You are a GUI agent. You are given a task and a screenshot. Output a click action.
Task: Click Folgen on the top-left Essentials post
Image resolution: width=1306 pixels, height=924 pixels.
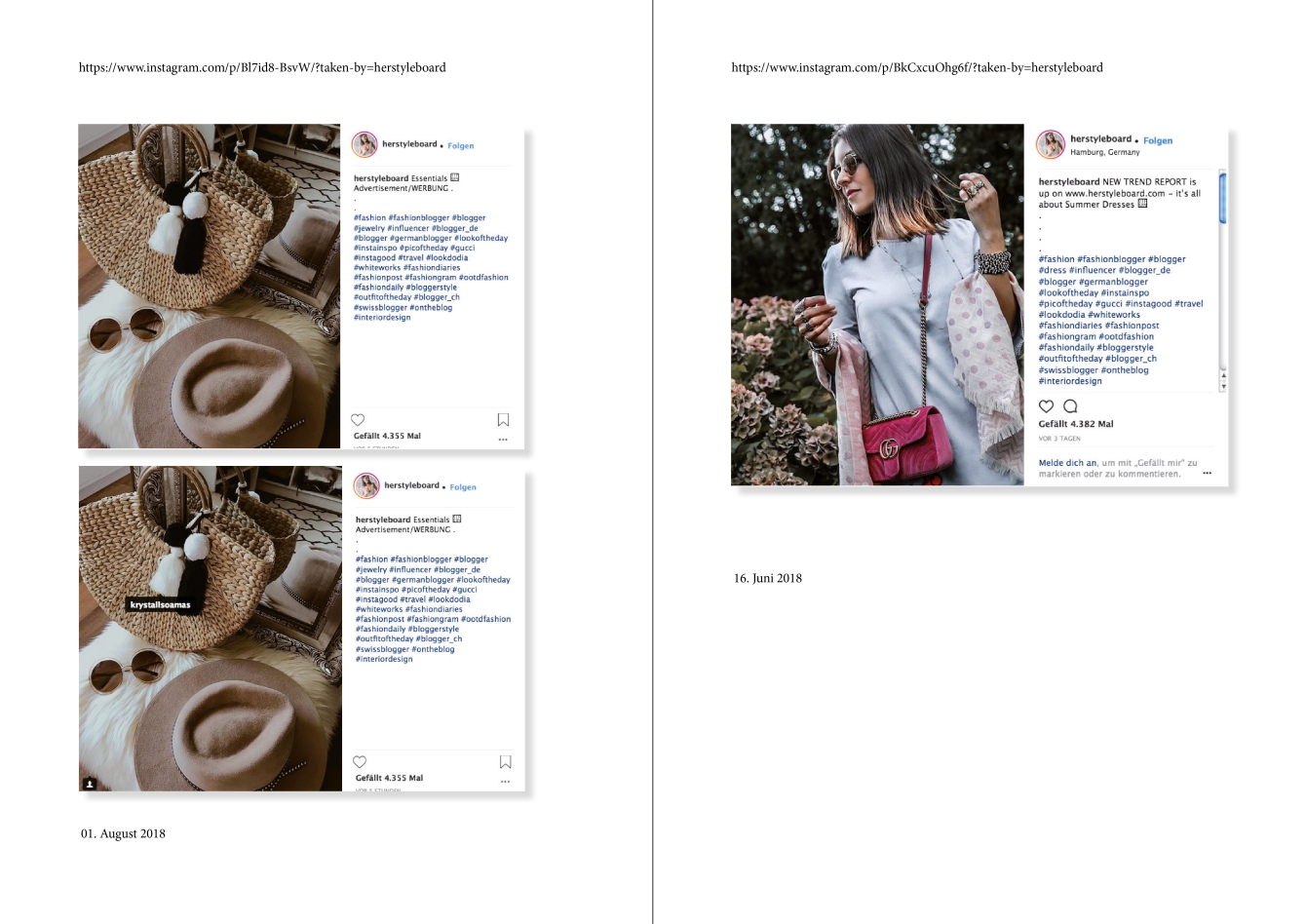[x=461, y=146]
